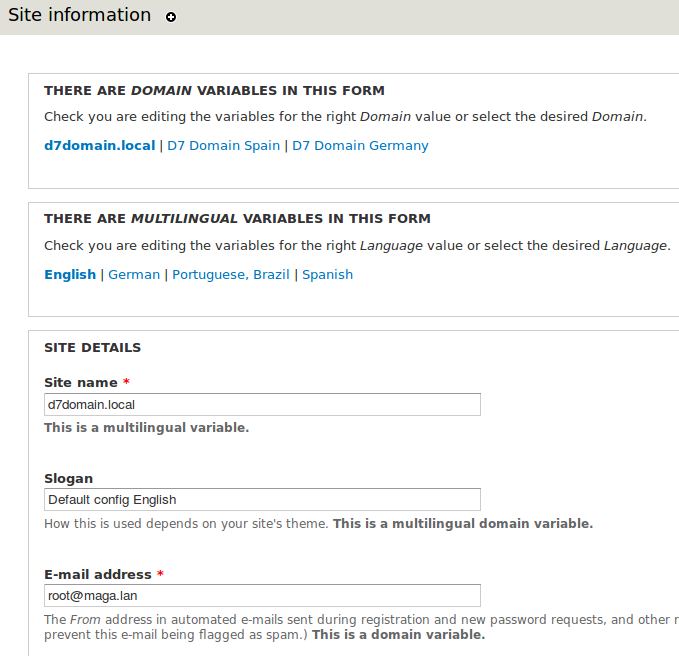This screenshot has height=656, width=679.
Task: Click the red asterisk next to E-mail address
Action: [160, 574]
